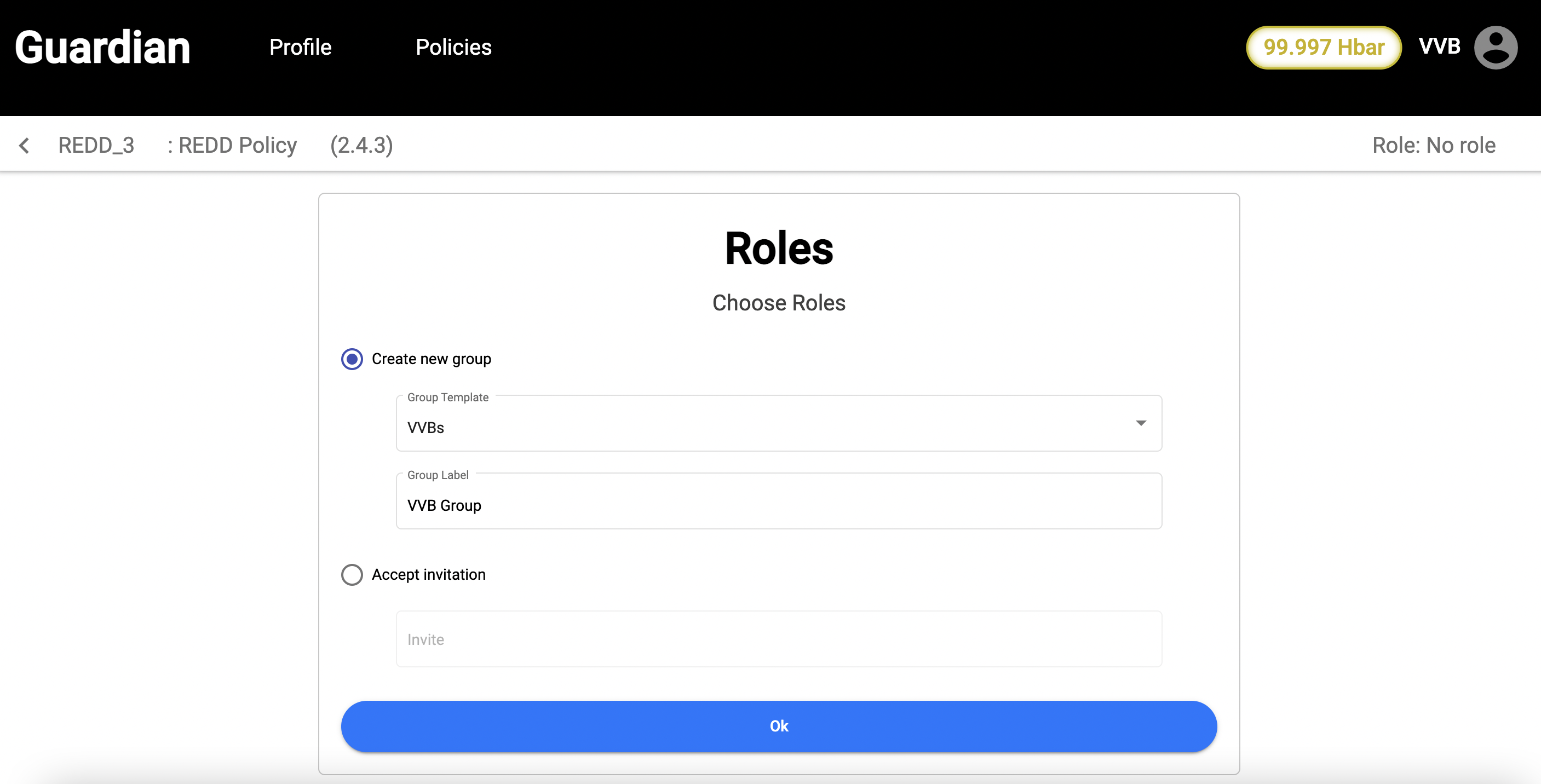The image size is (1541, 784).
Task: Click the Role: No role indicator
Action: 1433,145
